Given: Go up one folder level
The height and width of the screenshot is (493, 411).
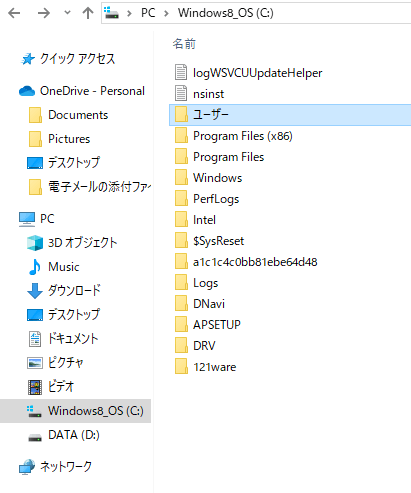Looking at the screenshot, I should tap(88, 13).
